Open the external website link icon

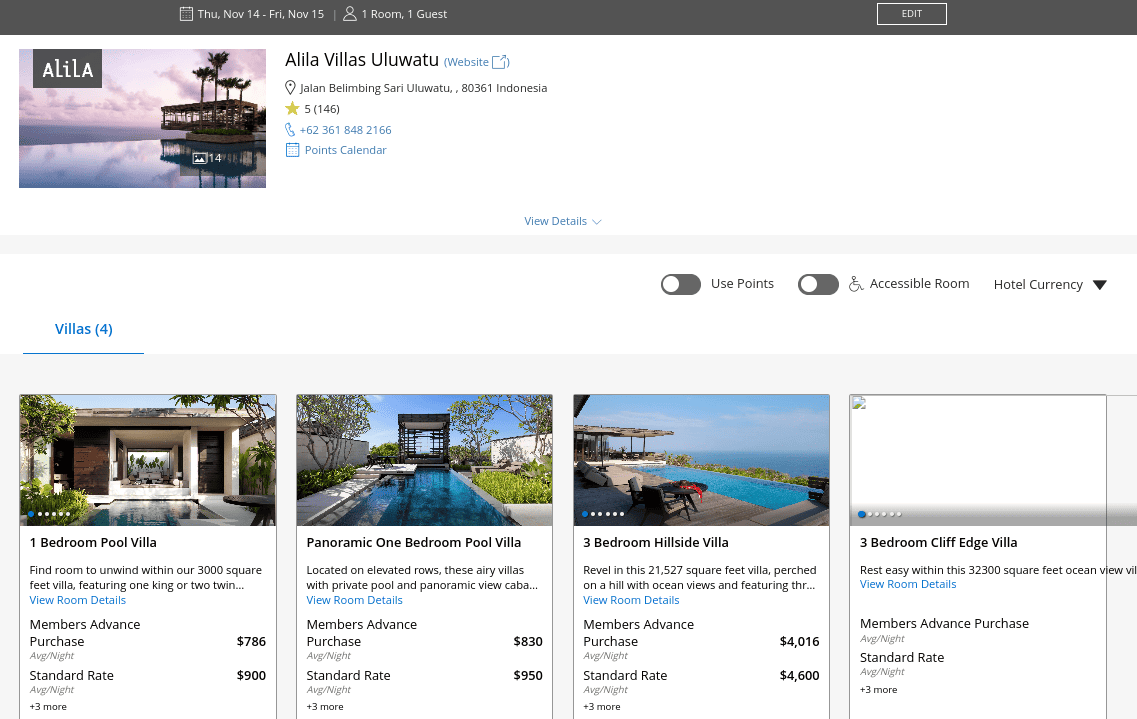point(500,62)
